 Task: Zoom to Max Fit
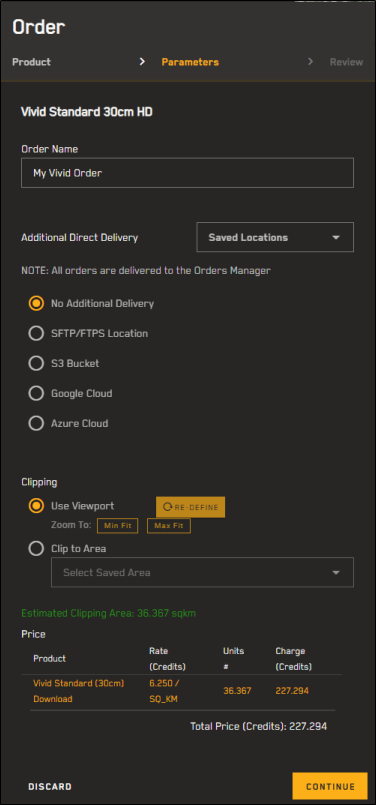(169, 526)
